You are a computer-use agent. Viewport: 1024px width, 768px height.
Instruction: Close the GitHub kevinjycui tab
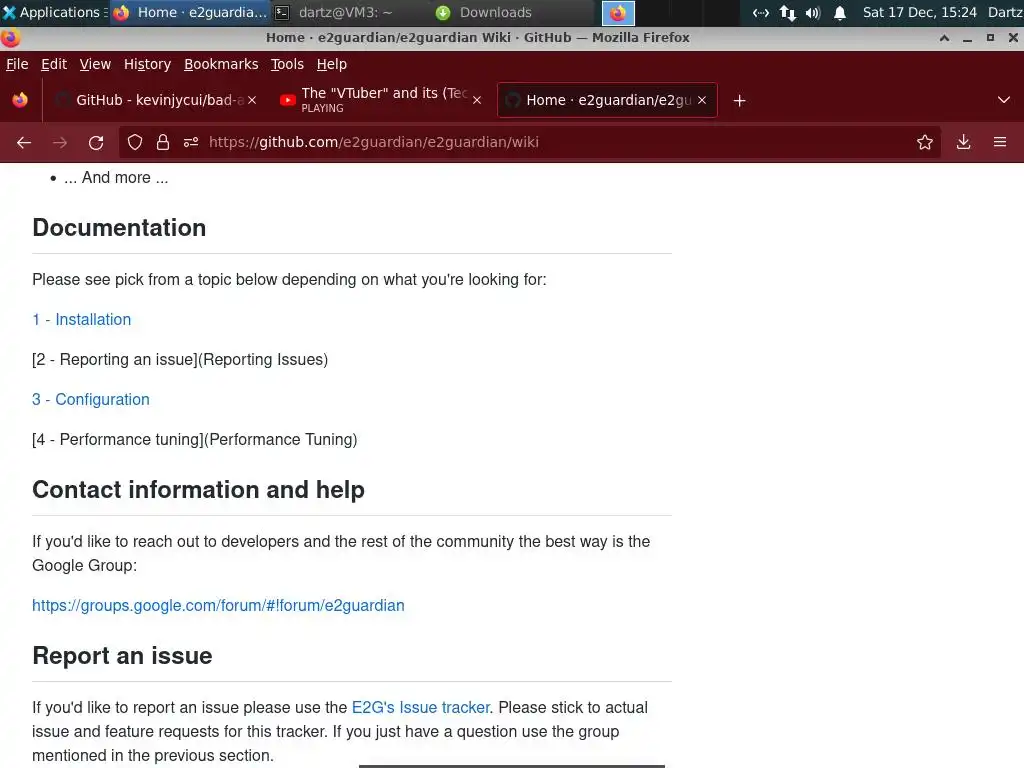(x=252, y=100)
